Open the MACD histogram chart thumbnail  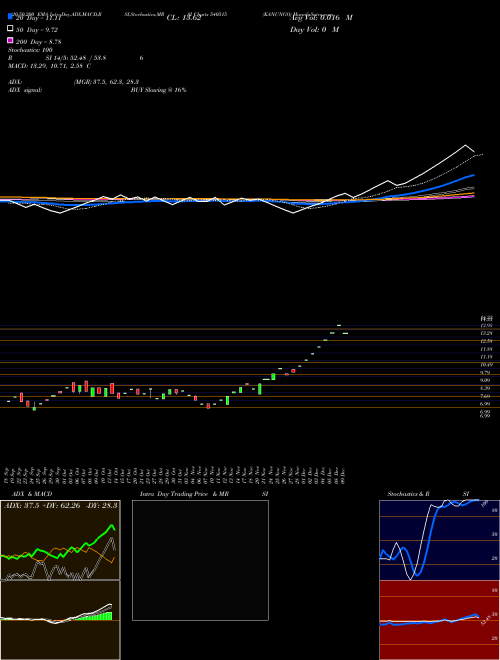point(60,620)
